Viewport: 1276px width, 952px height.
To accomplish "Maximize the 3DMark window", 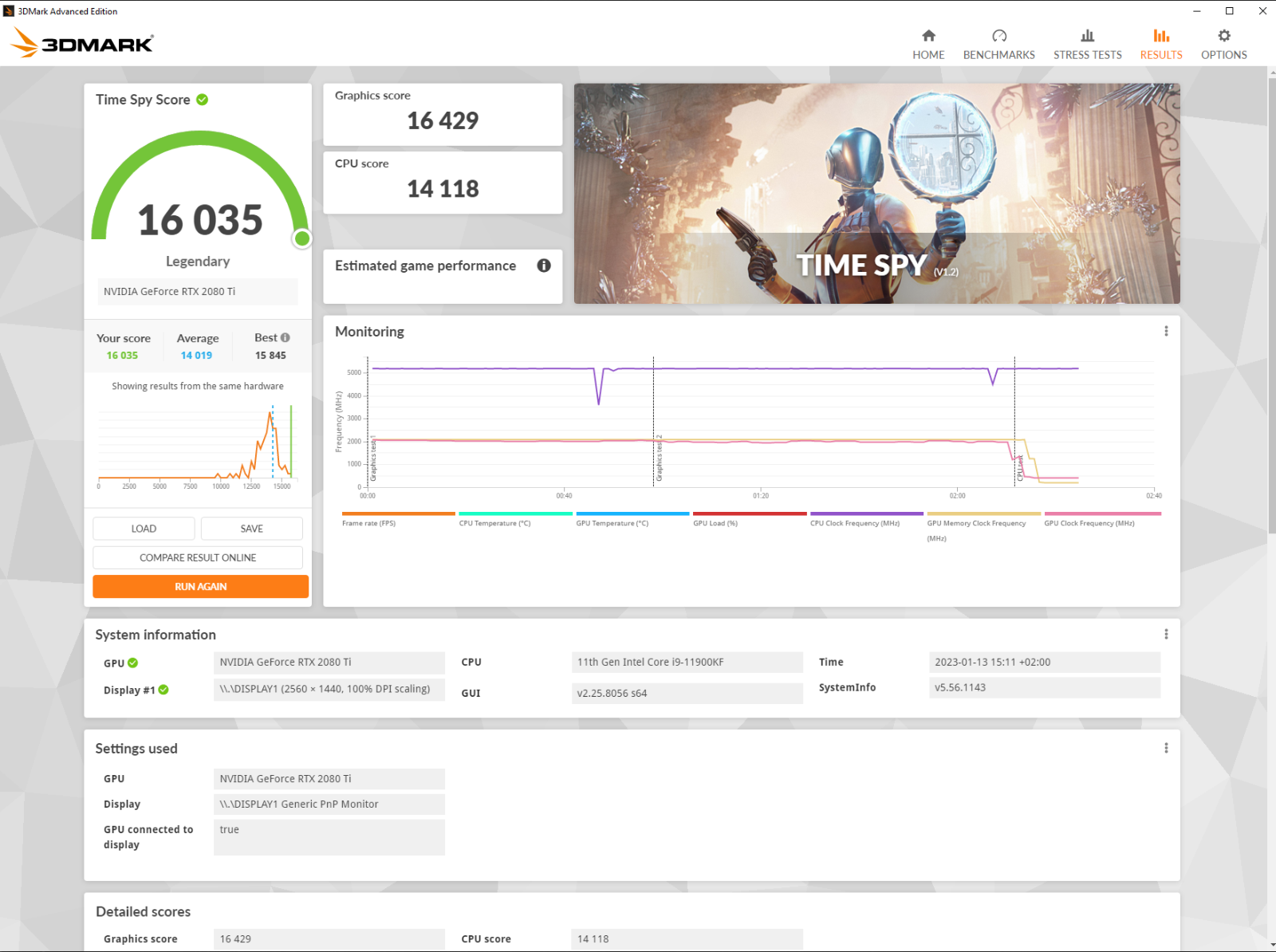I will pos(1229,10).
